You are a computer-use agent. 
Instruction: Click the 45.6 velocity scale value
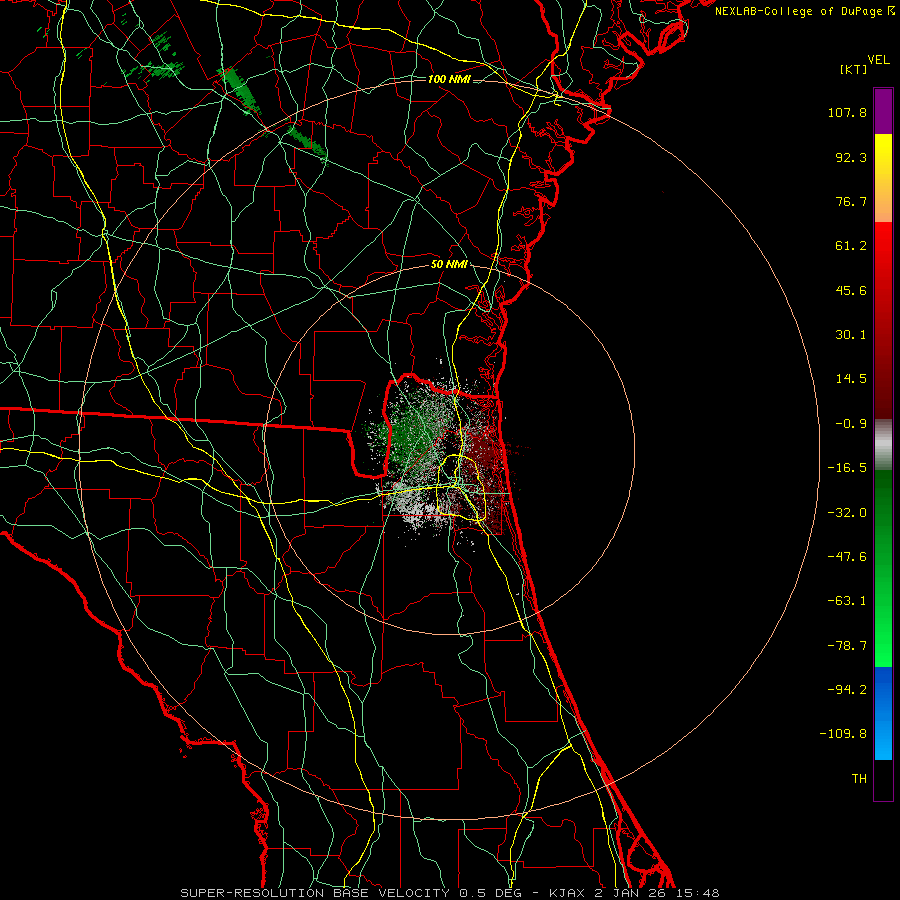[851, 290]
